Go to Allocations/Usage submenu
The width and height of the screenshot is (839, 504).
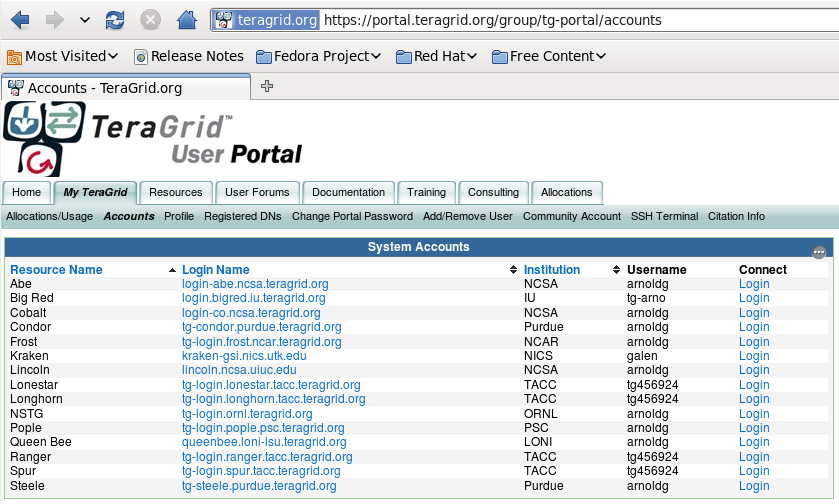click(49, 217)
